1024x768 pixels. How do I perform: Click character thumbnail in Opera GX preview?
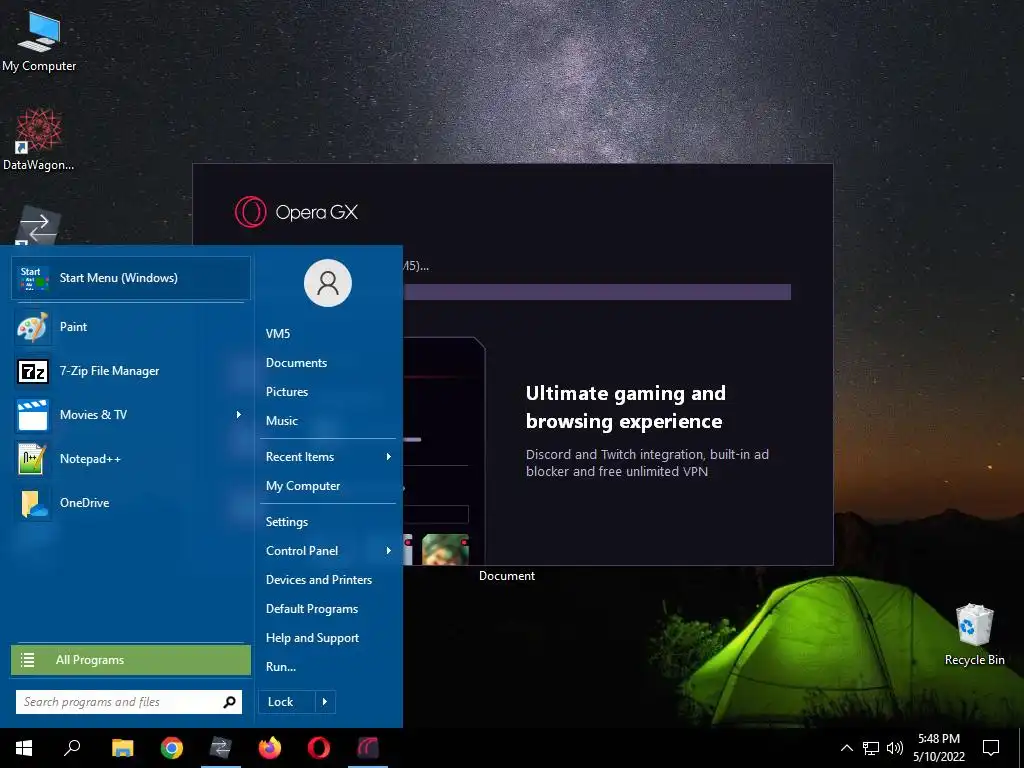[x=445, y=549]
